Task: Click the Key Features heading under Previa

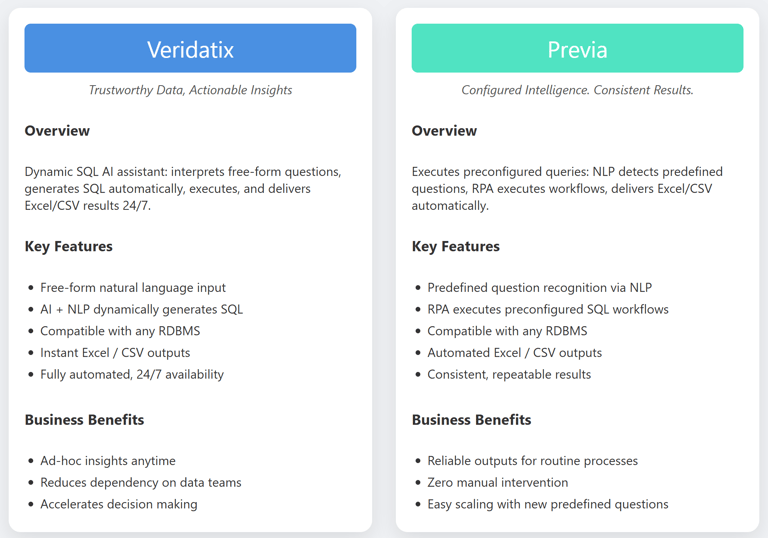Action: click(x=455, y=246)
